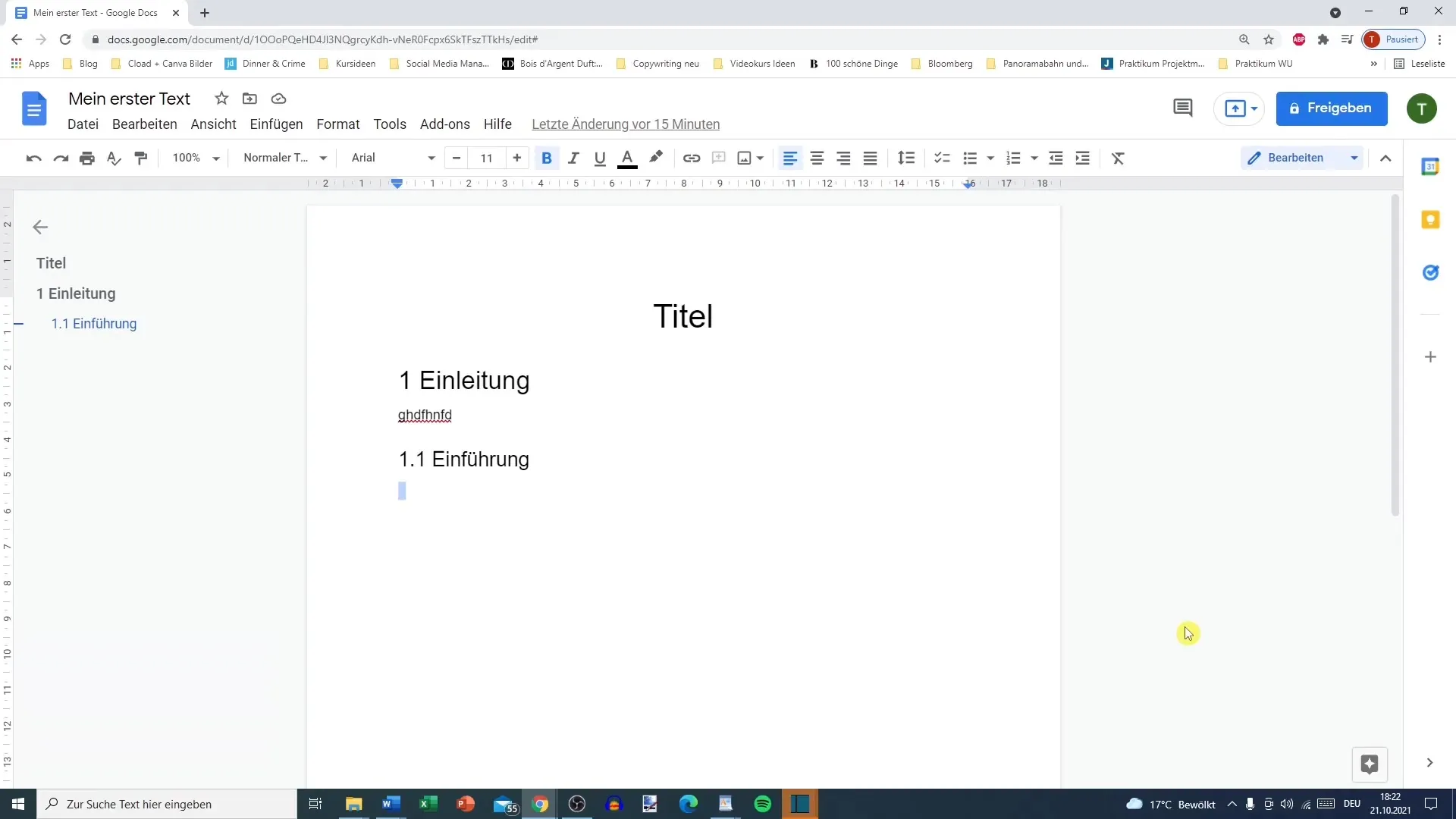Toggle underline formatting icon
Viewport: 1456px width, 819px height.
coord(600,158)
